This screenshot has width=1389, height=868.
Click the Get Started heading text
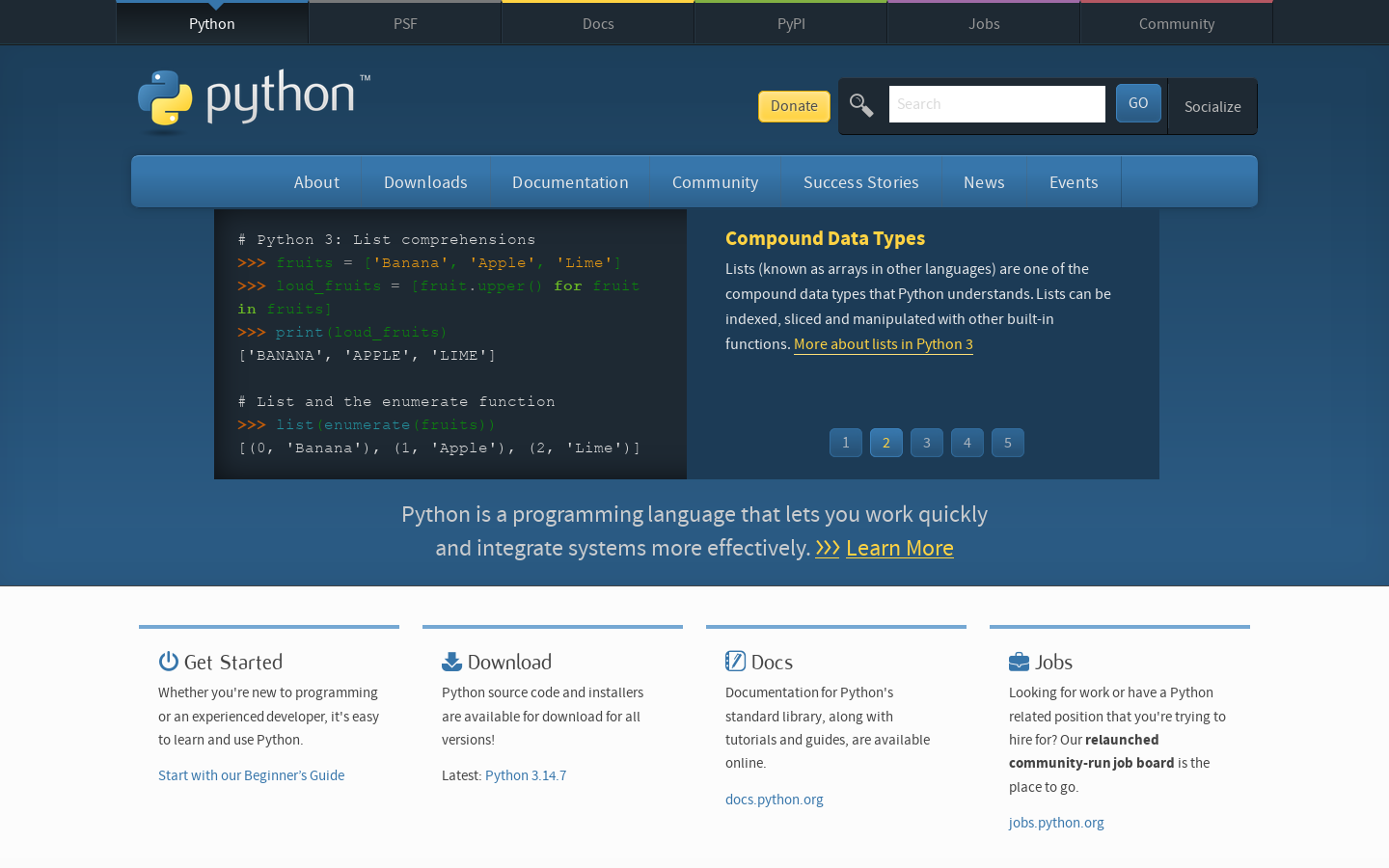(233, 662)
